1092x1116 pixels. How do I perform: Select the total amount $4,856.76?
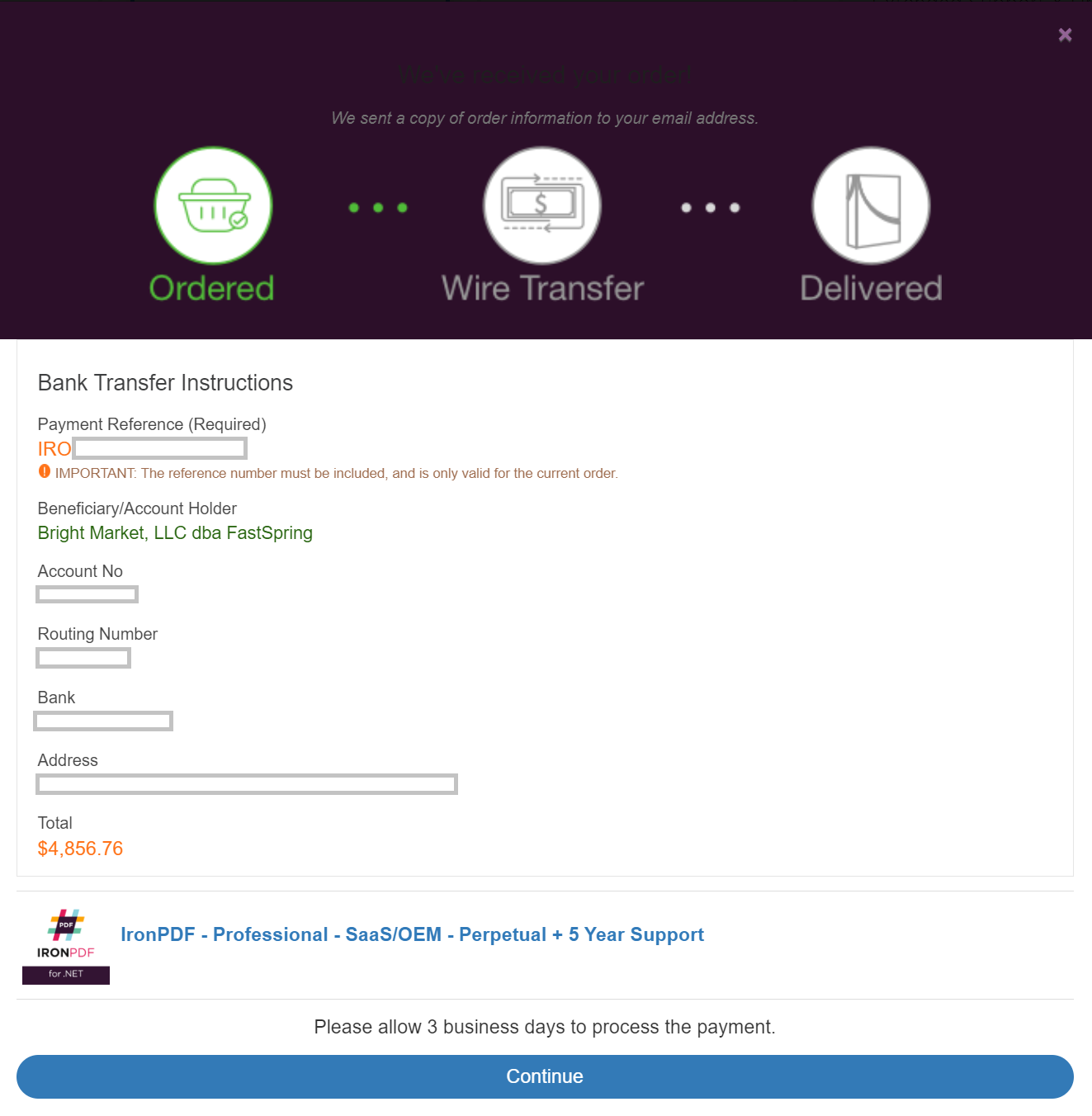click(79, 849)
